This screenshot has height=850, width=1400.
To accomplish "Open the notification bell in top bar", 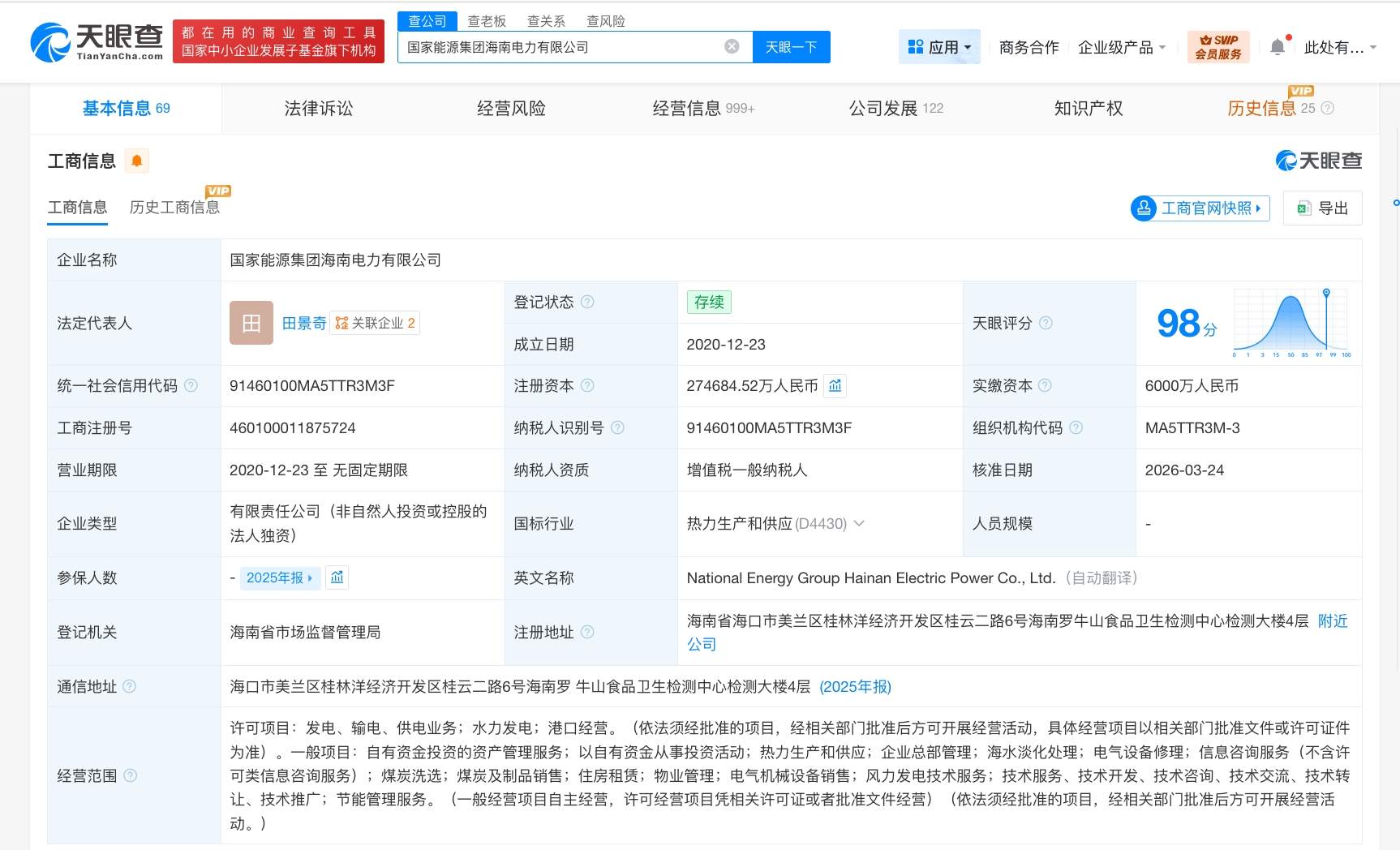I will [1277, 46].
